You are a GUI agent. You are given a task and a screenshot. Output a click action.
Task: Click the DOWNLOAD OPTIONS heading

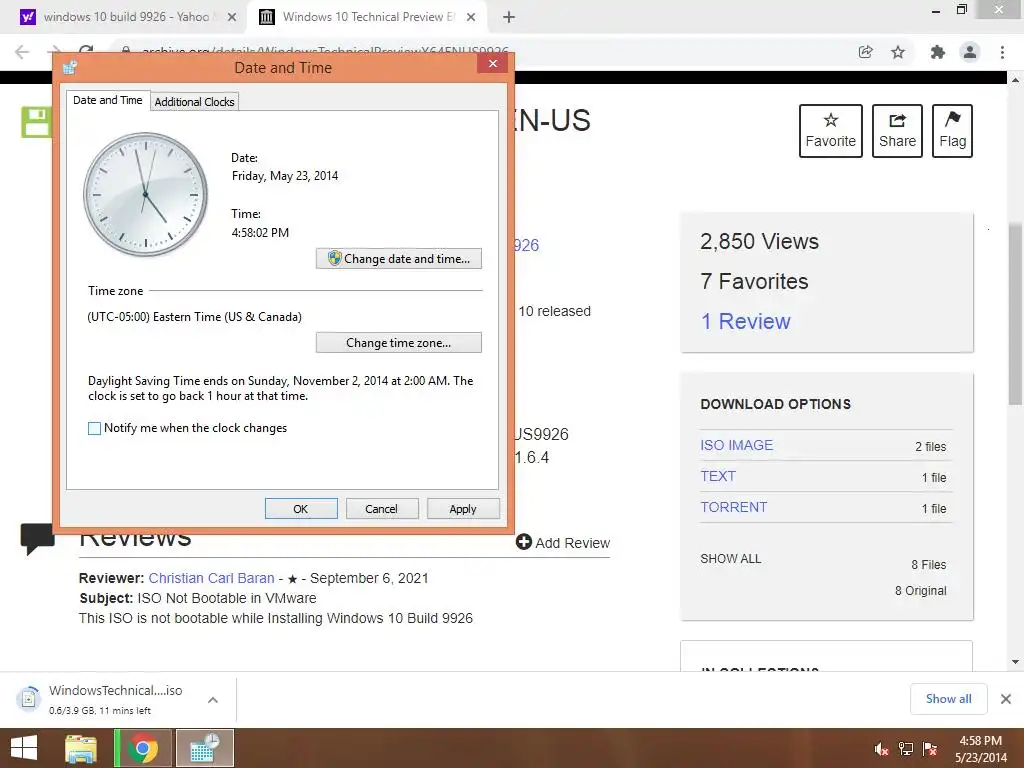[x=776, y=404]
